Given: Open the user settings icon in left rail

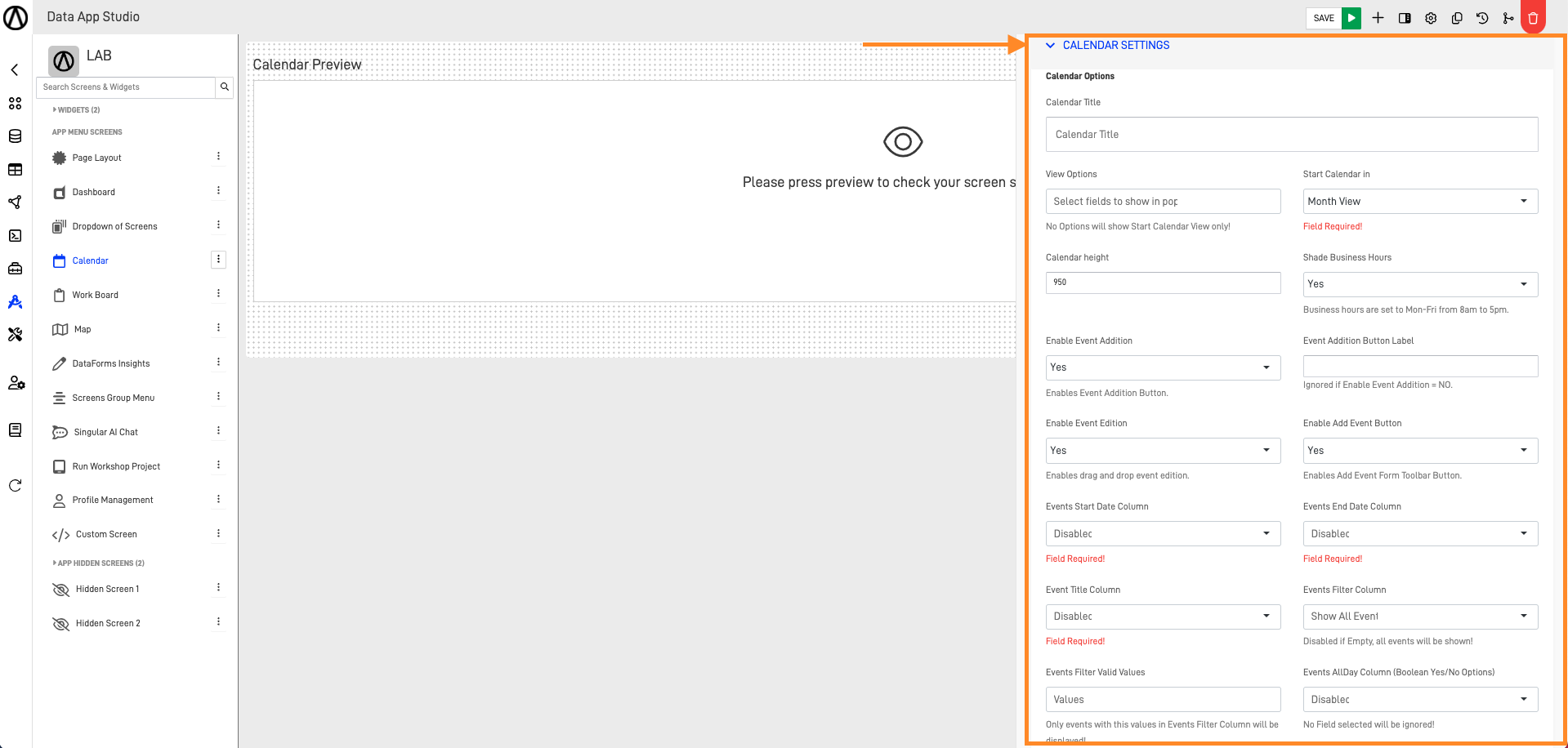Looking at the screenshot, I should tap(16, 382).
